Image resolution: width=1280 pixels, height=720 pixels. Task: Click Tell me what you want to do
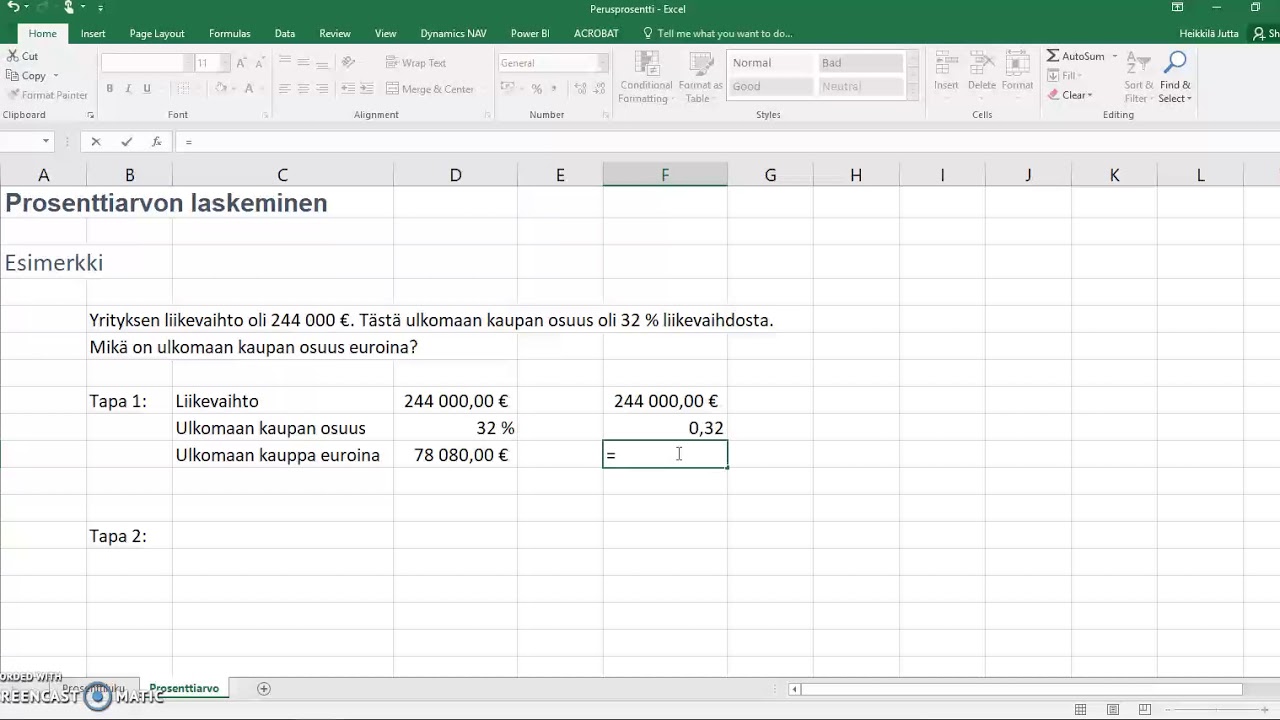(x=717, y=33)
